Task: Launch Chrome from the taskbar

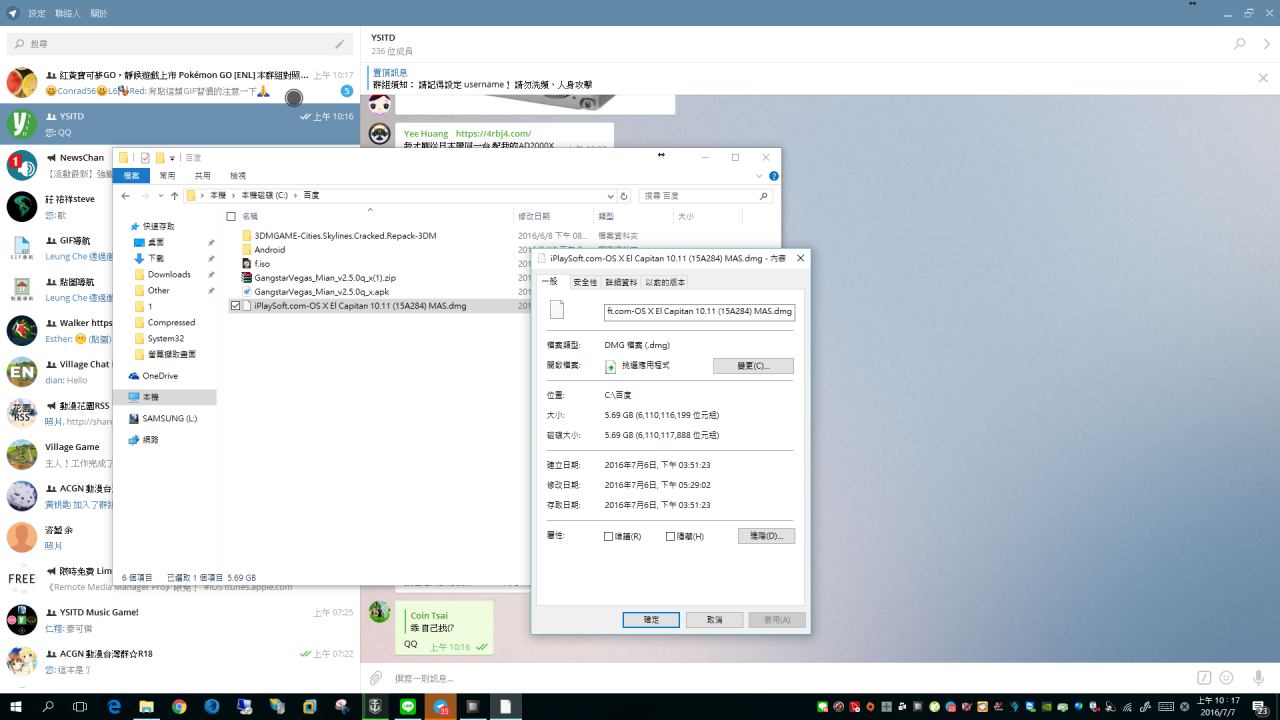Action: point(179,706)
